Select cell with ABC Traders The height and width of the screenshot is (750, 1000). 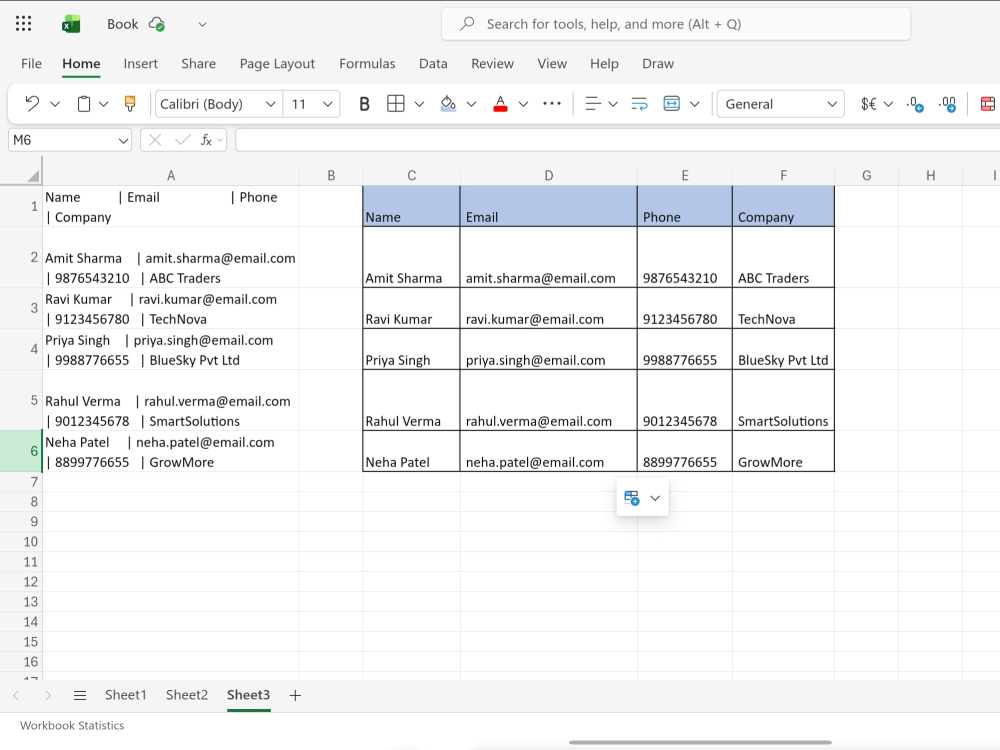tap(783, 258)
